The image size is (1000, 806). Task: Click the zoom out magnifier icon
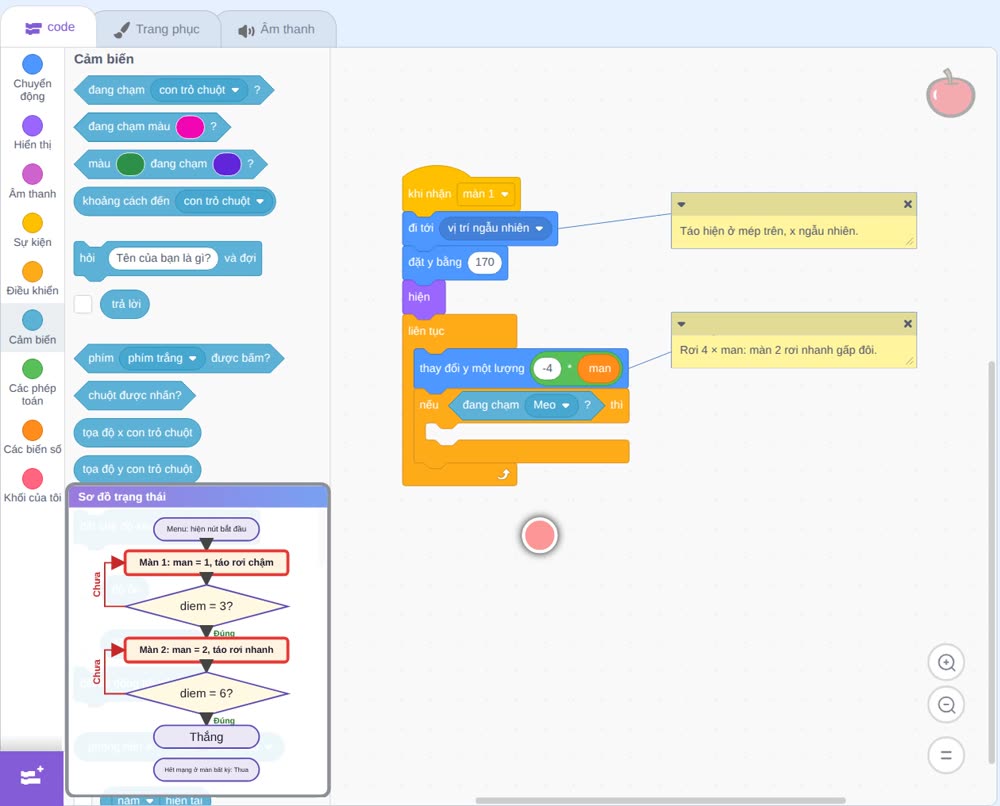click(946, 705)
